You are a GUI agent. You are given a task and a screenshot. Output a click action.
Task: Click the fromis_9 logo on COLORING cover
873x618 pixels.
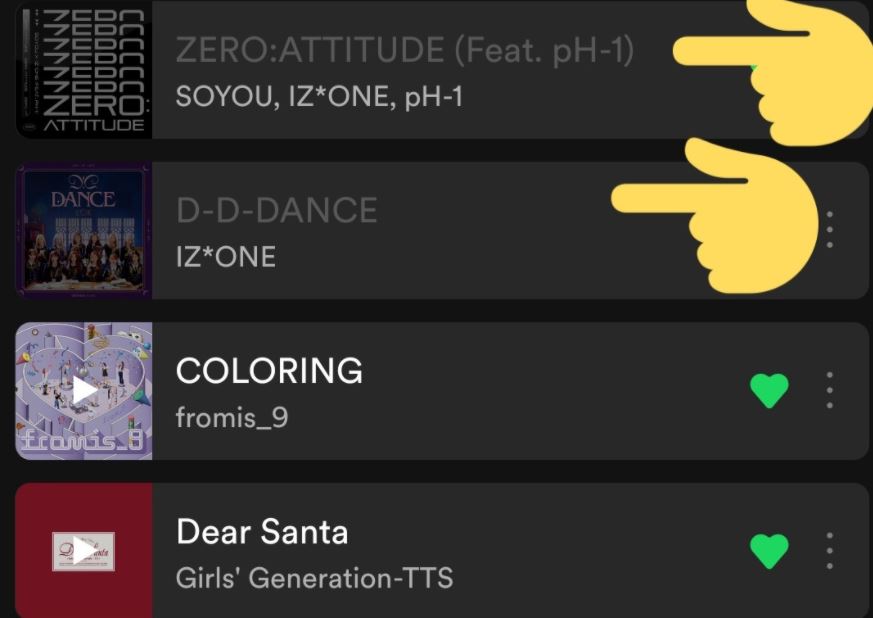pyautogui.click(x=82, y=441)
